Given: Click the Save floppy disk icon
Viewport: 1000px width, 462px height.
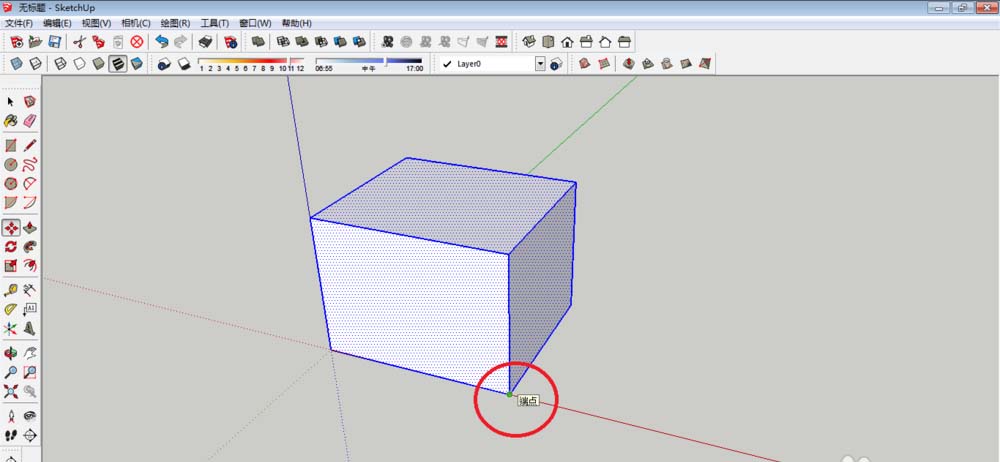Looking at the screenshot, I should pos(54,42).
